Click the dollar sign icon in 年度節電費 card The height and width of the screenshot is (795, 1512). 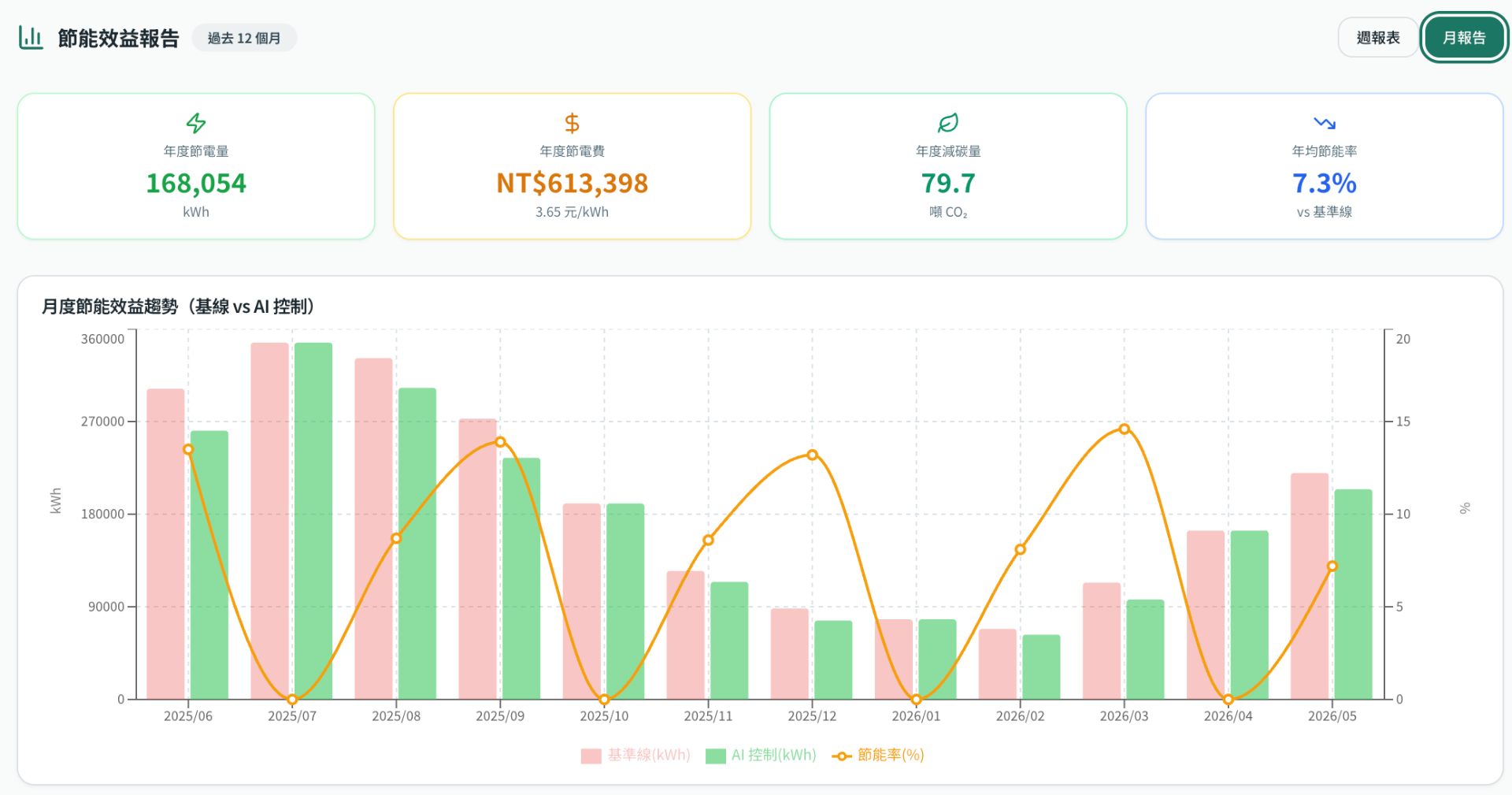pos(572,123)
